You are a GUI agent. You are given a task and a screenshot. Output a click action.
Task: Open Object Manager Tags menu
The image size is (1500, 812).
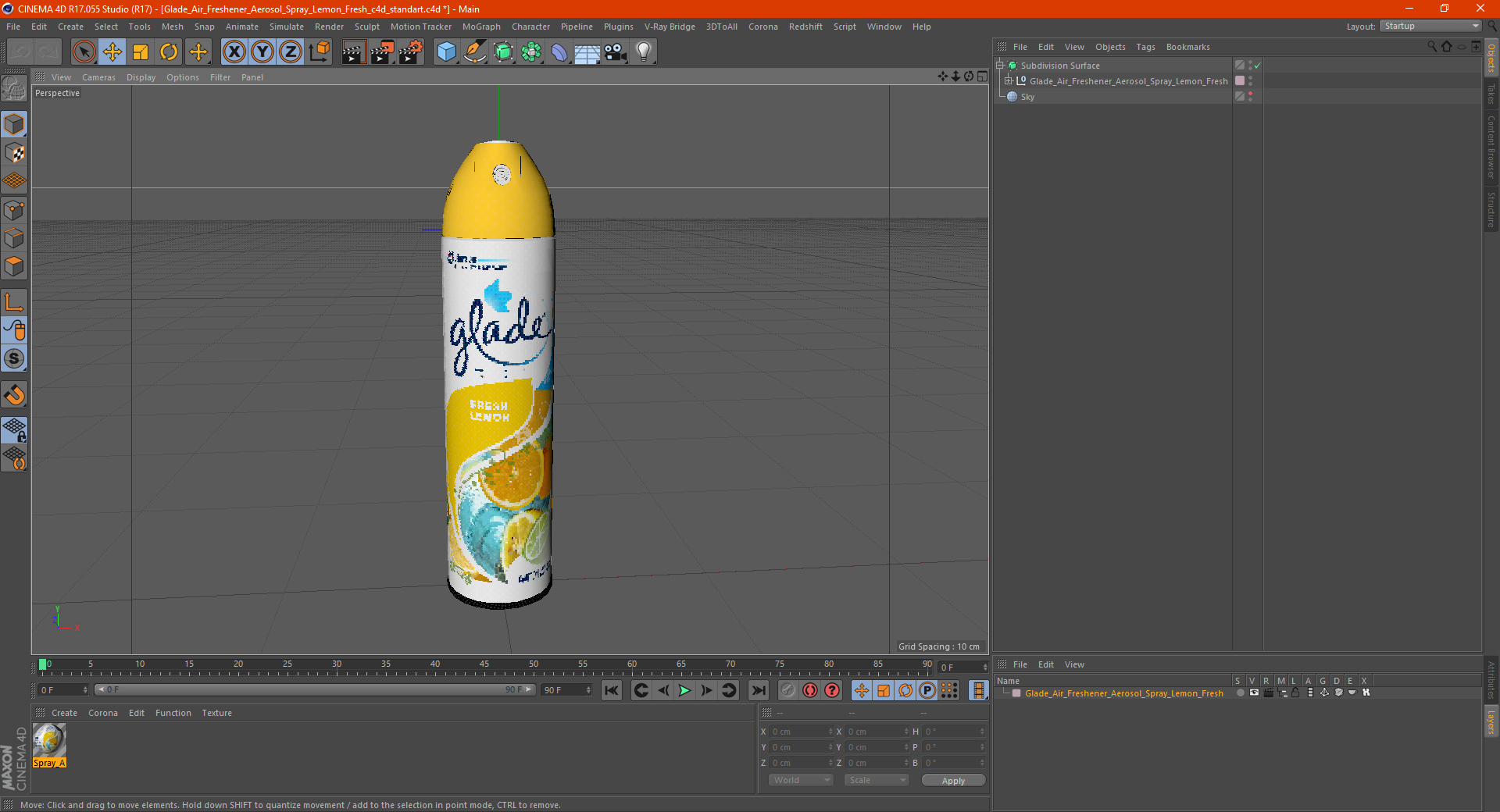[x=1145, y=47]
